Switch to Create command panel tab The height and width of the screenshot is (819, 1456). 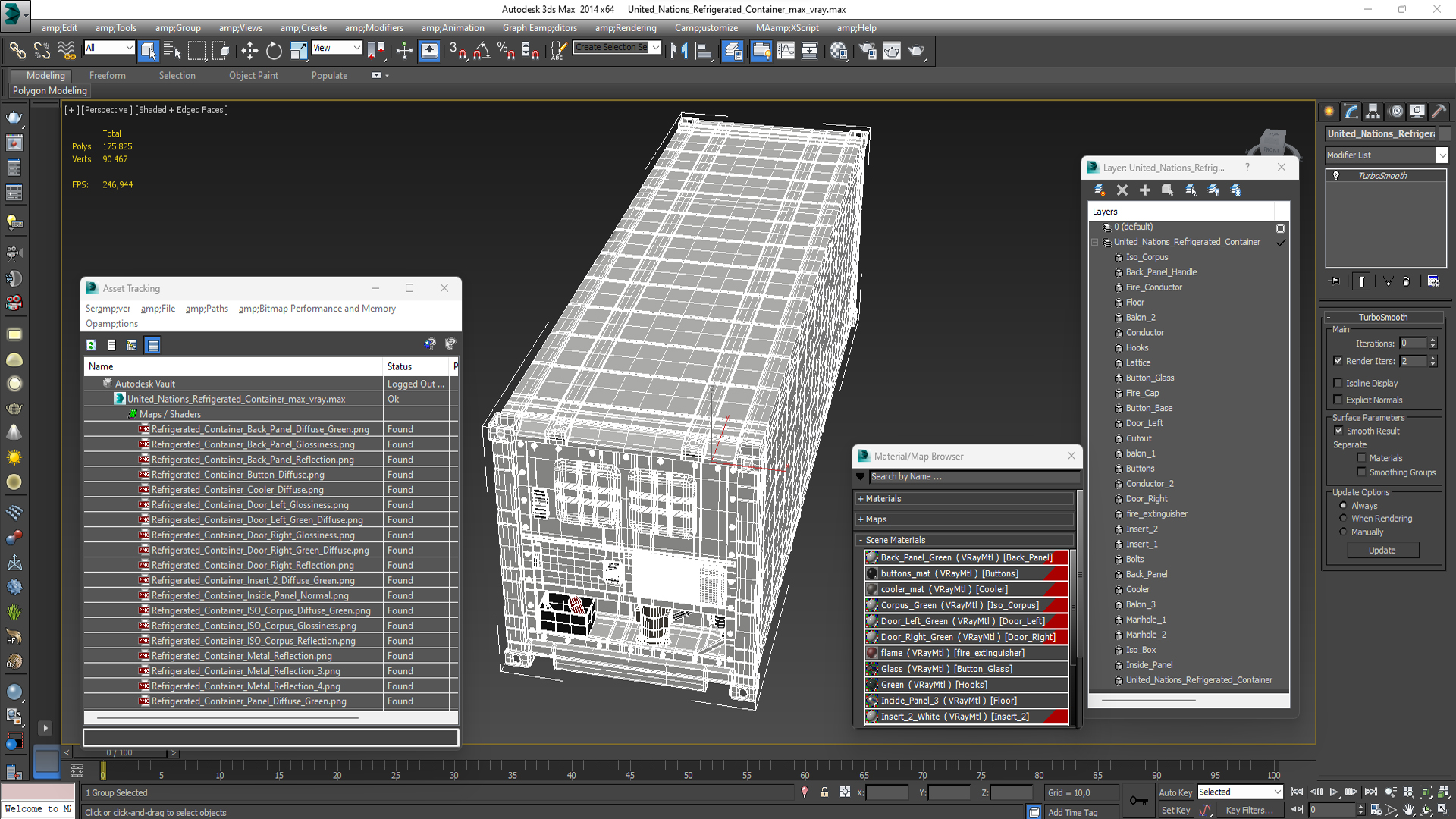tap(1329, 111)
